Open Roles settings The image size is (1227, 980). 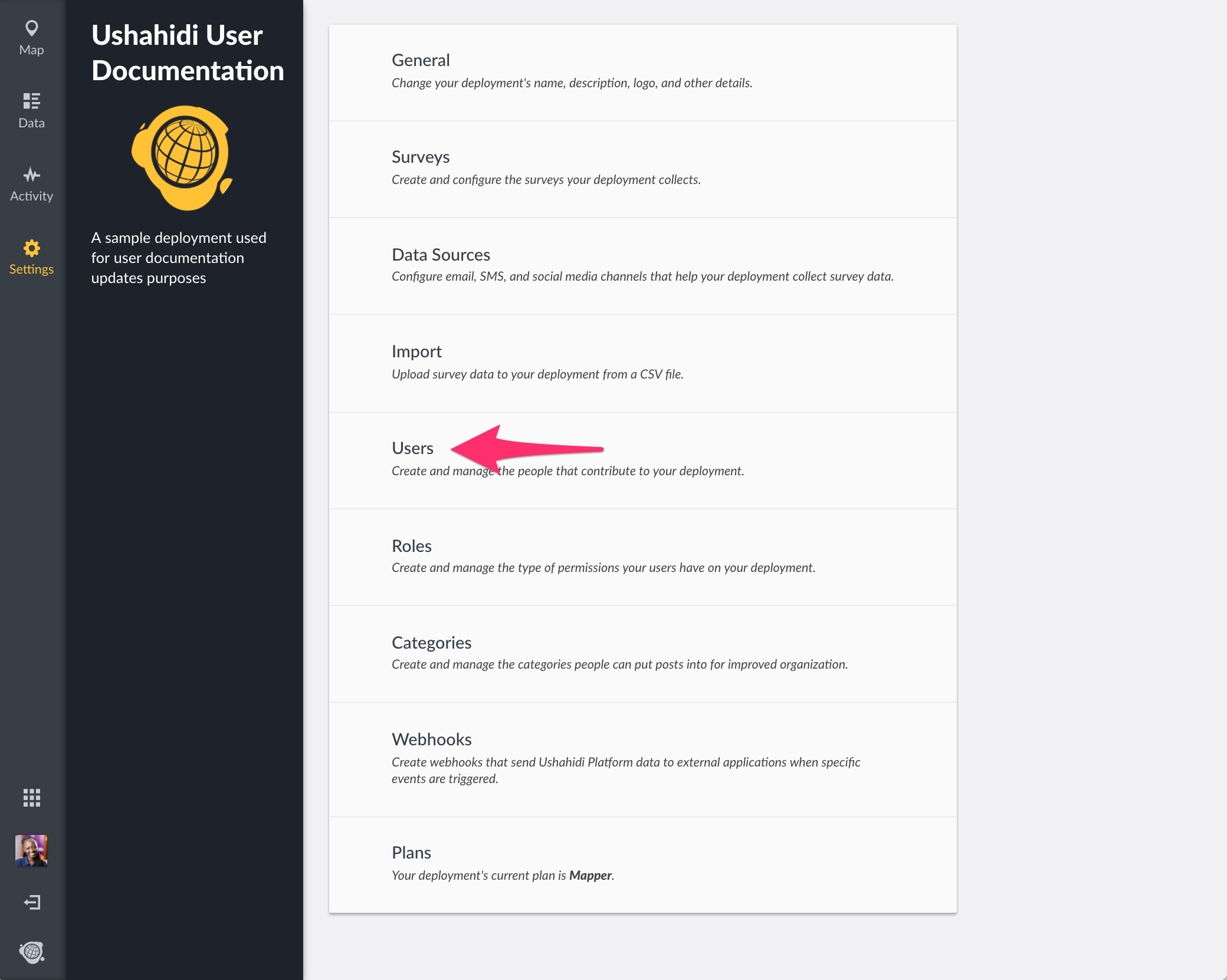412,546
